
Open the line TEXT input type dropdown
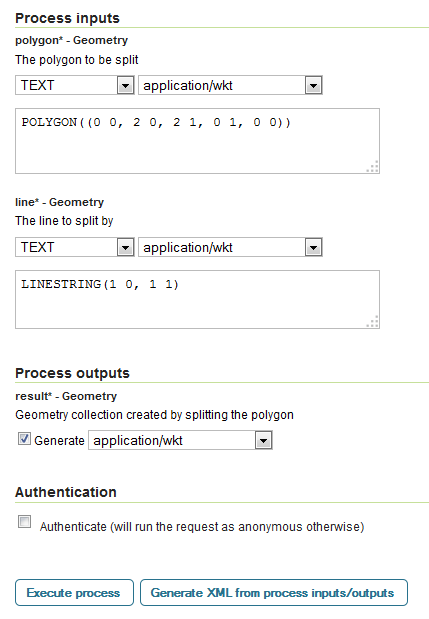tap(75, 247)
